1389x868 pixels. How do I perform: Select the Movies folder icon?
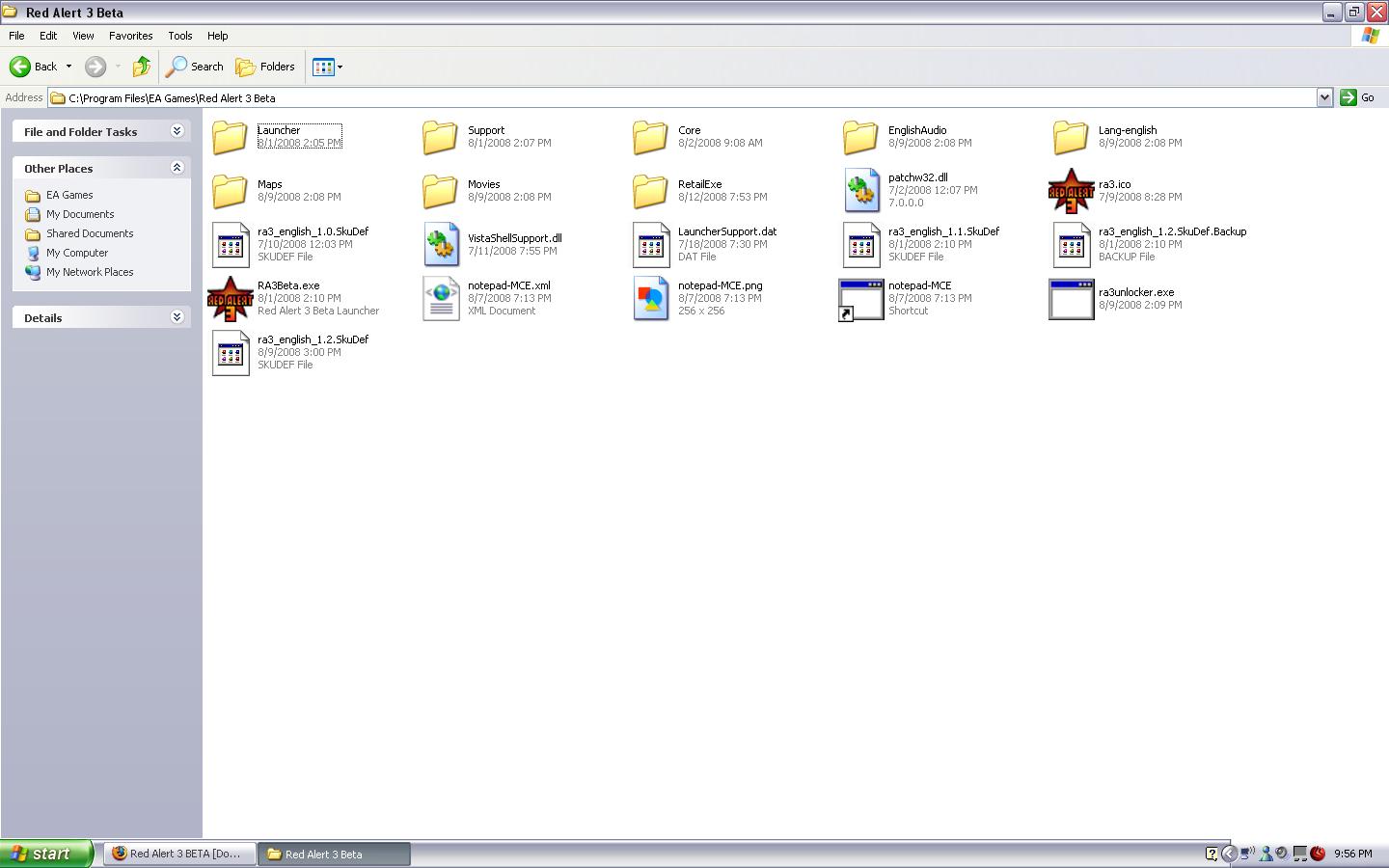tap(440, 191)
